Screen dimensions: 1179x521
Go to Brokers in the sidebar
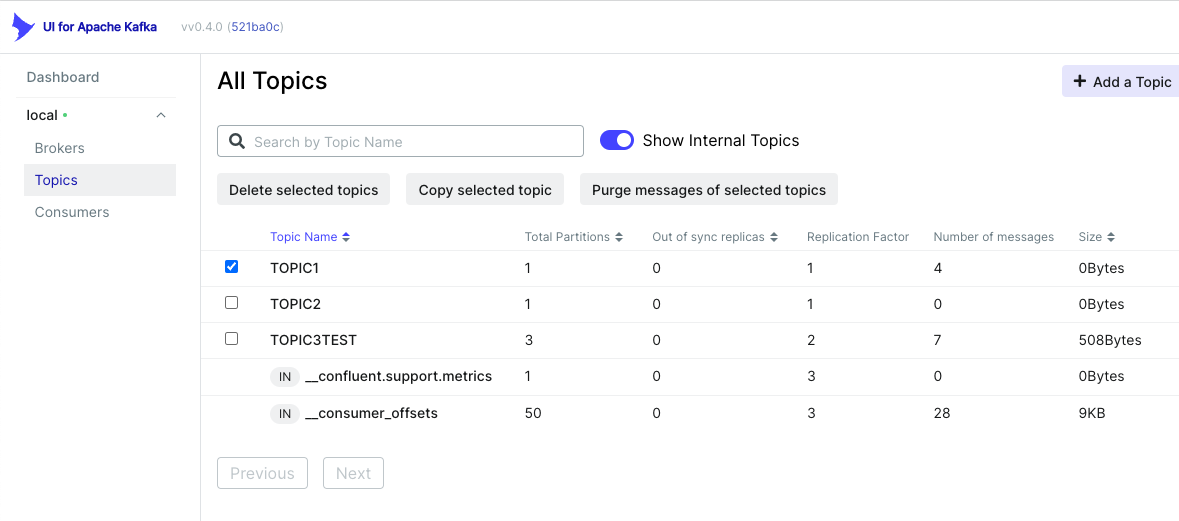60,148
